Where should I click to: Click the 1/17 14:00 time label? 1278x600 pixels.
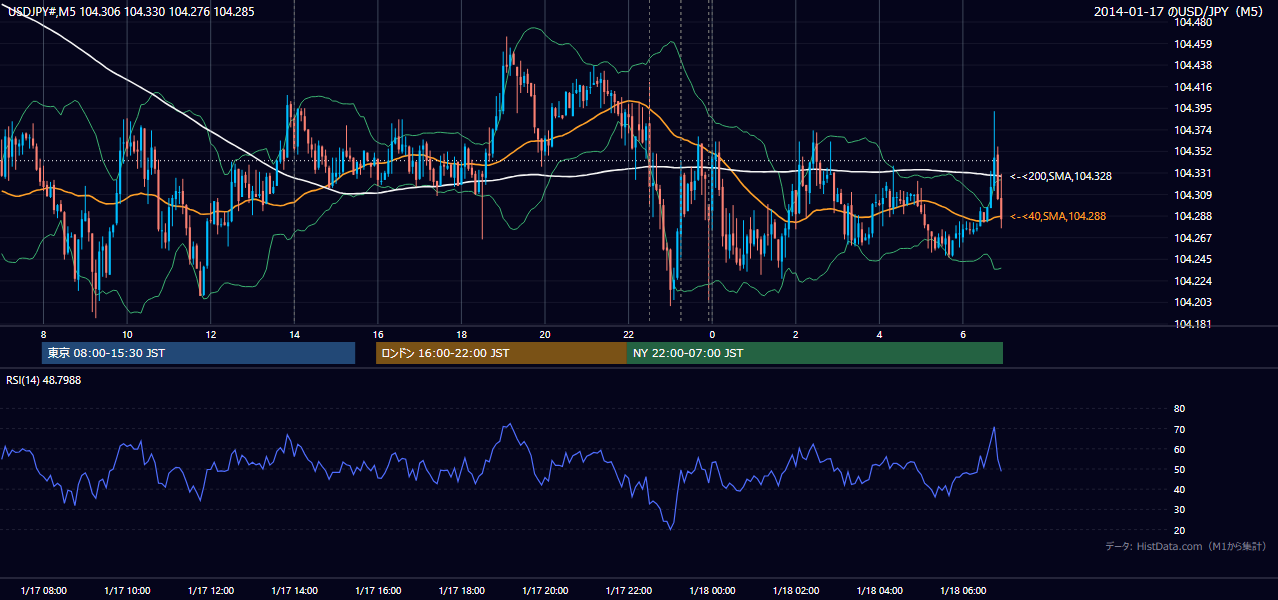[294, 590]
